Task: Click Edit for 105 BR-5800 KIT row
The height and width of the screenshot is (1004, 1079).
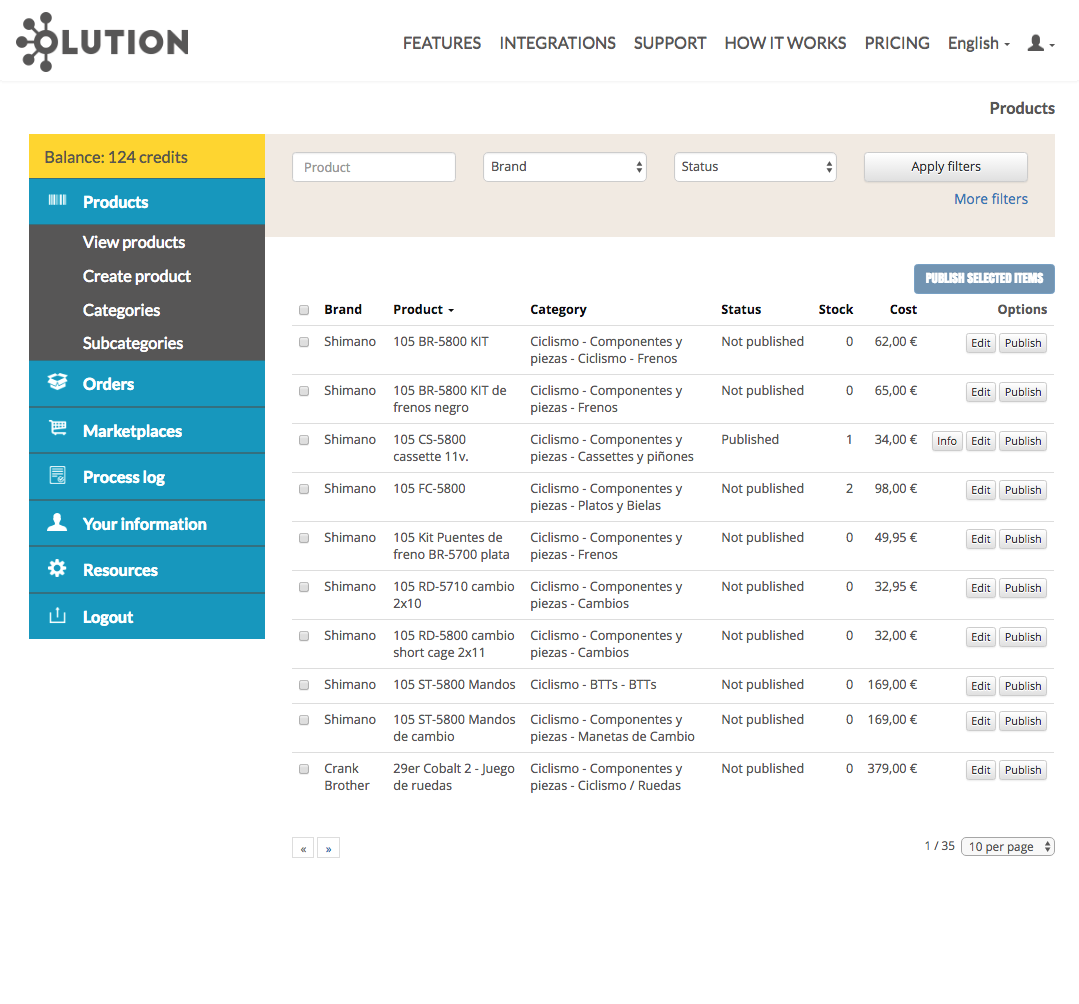Action: tap(981, 343)
